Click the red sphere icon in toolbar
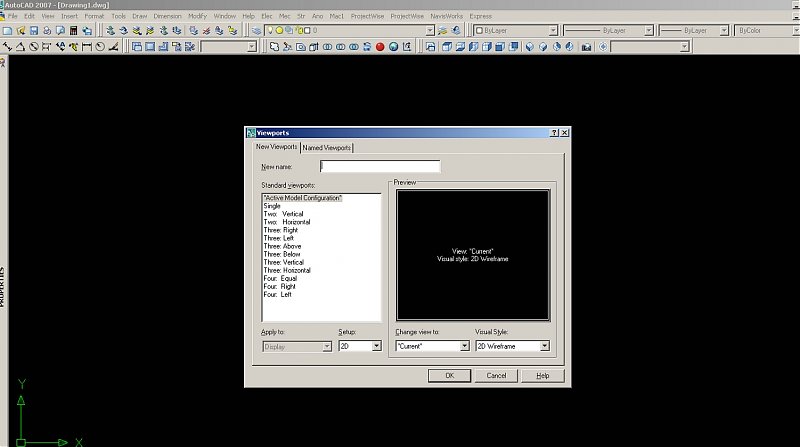800x447 pixels. coord(380,46)
